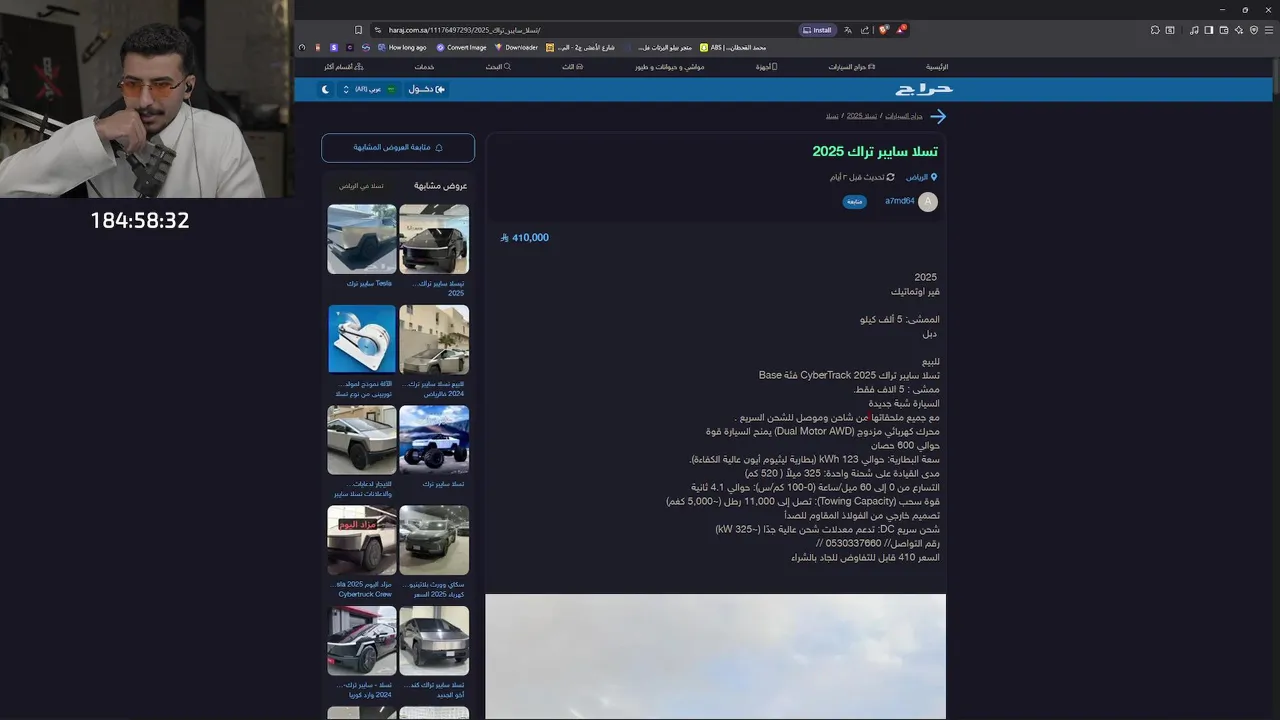Open the اثاث nav item
The image size is (1280, 720).
tap(573, 67)
